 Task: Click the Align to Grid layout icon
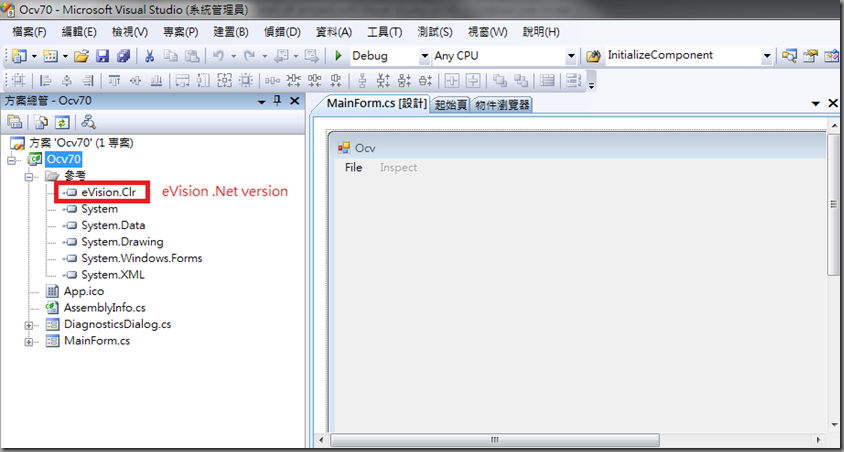click(x=19, y=81)
